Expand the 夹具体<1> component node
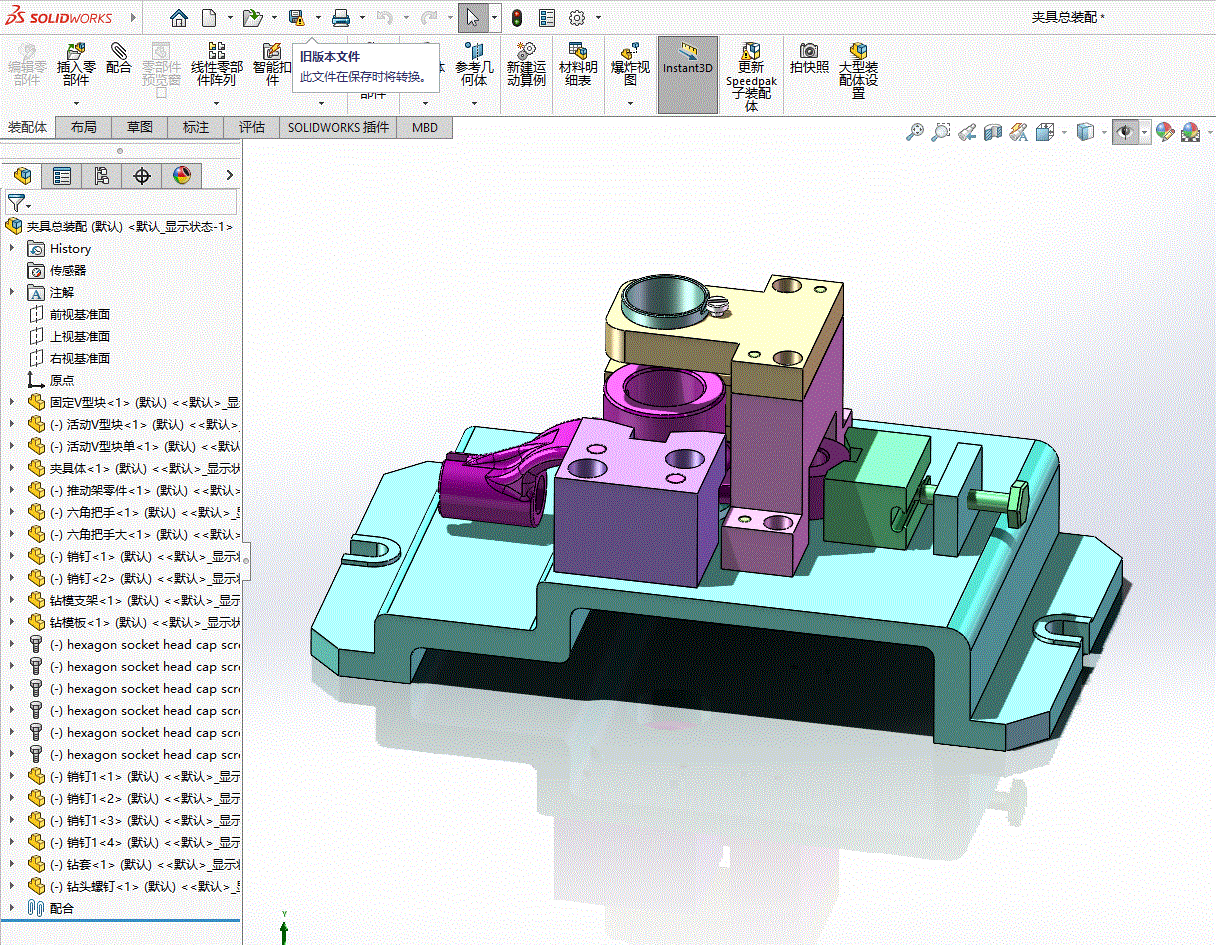Image resolution: width=1216 pixels, height=945 pixels. coord(12,468)
